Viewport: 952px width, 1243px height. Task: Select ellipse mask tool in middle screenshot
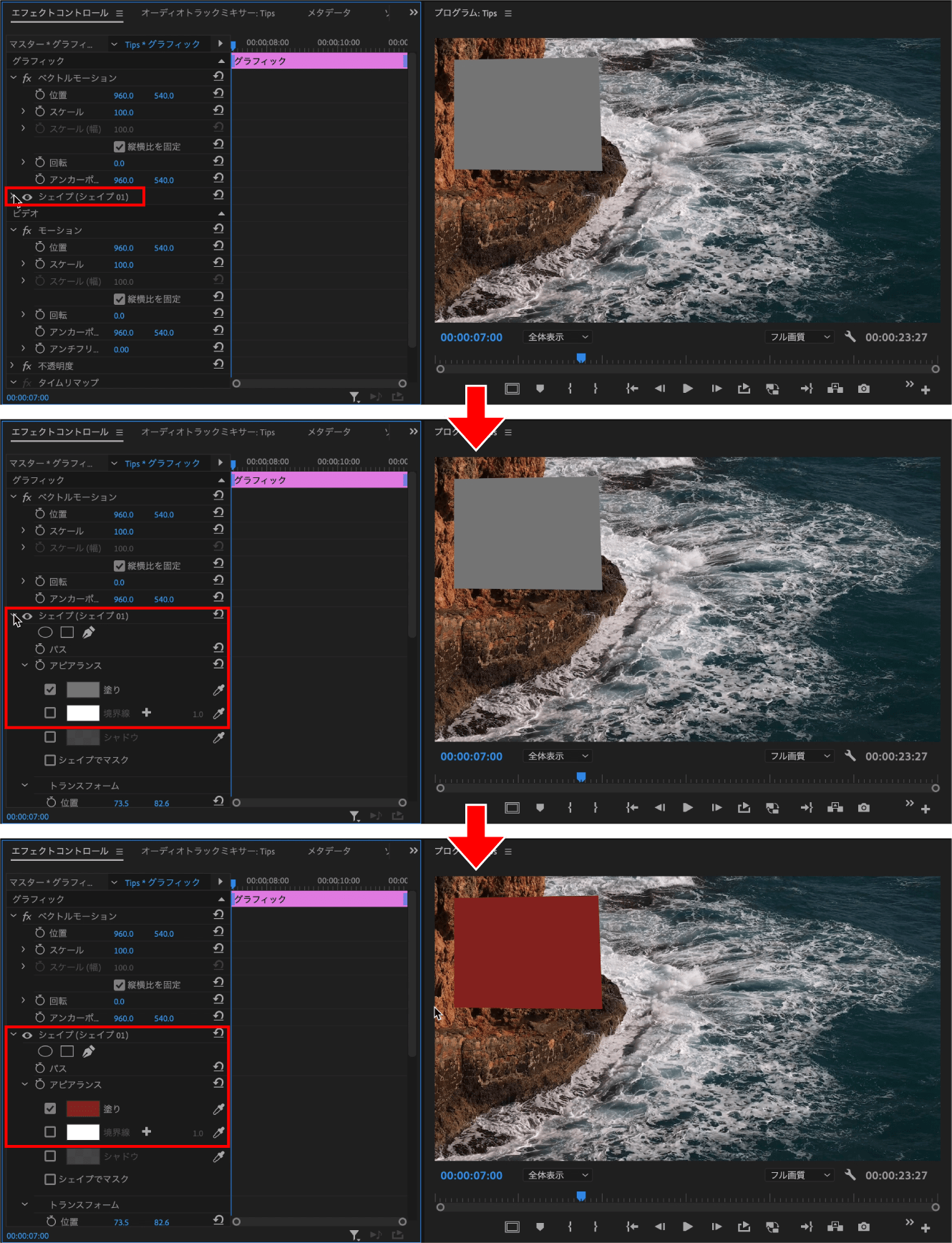(45, 632)
